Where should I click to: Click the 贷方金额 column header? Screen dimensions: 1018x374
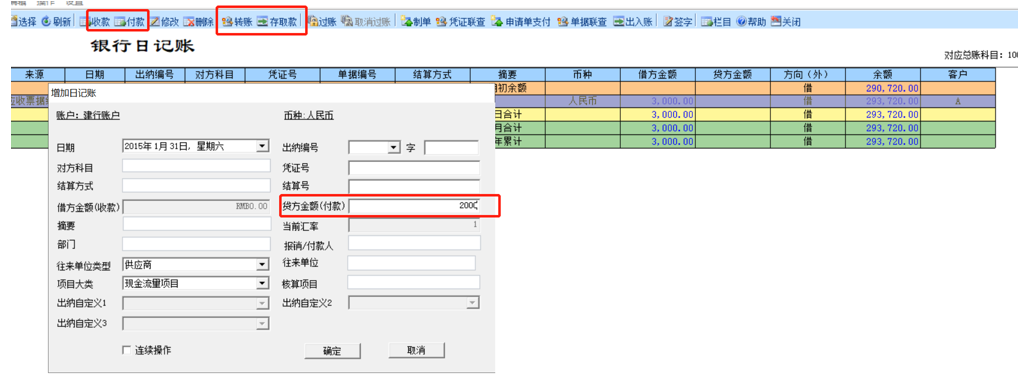click(732, 75)
